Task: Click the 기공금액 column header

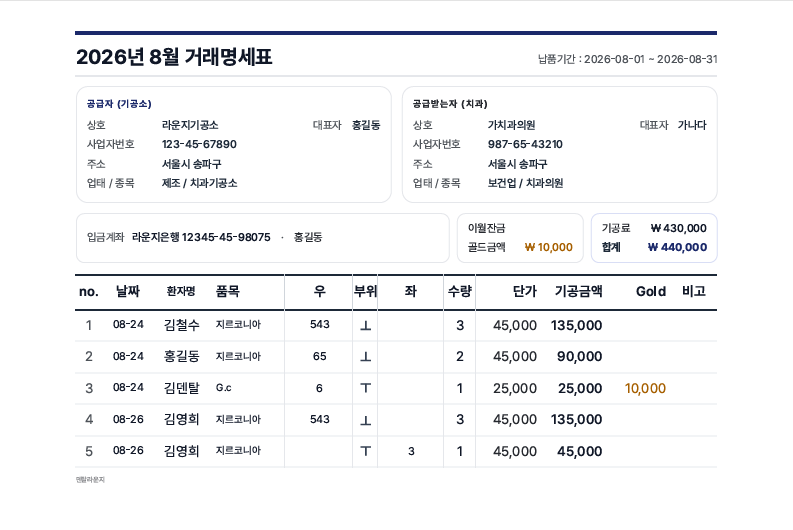Action: 579,291
